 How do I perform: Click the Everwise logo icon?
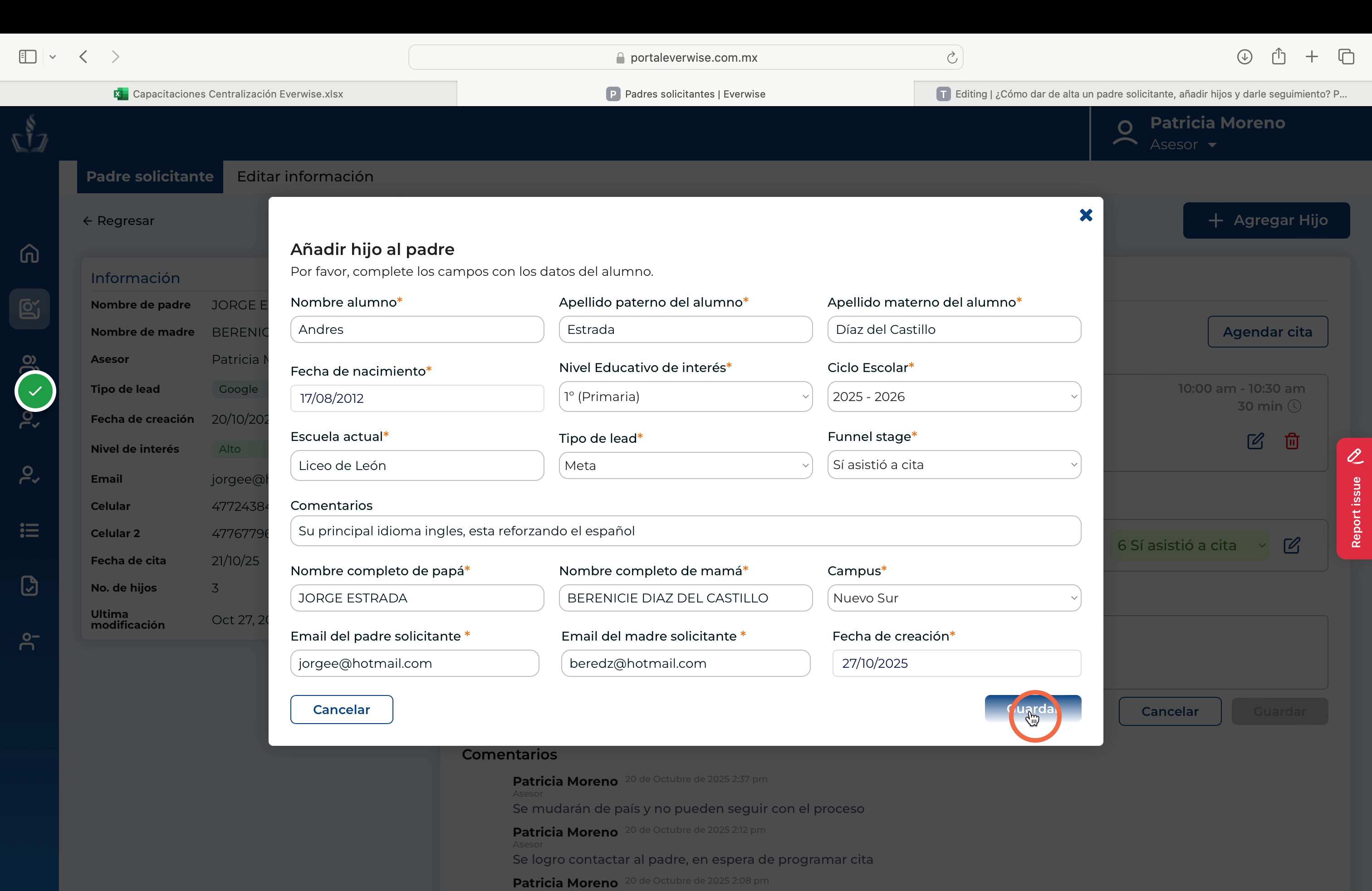[x=30, y=133]
